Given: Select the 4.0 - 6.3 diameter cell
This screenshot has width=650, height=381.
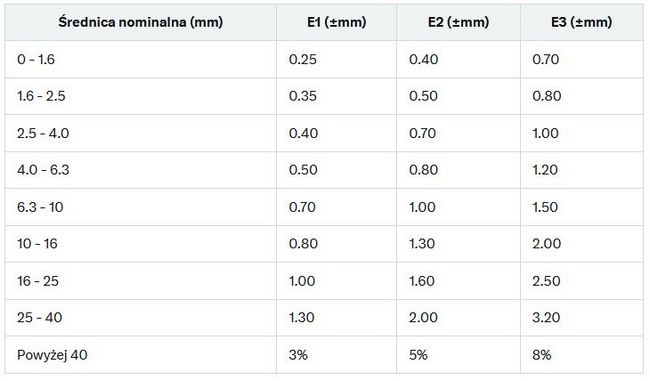Looking at the screenshot, I should [x=141, y=170].
